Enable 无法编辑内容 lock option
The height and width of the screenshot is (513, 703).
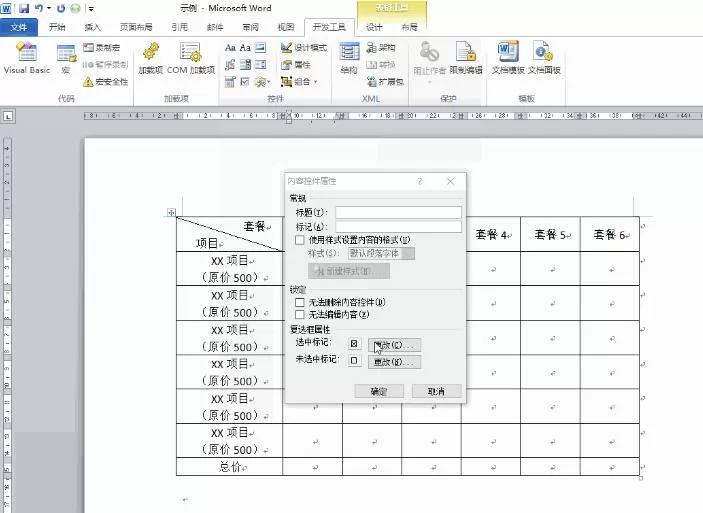[x=299, y=314]
